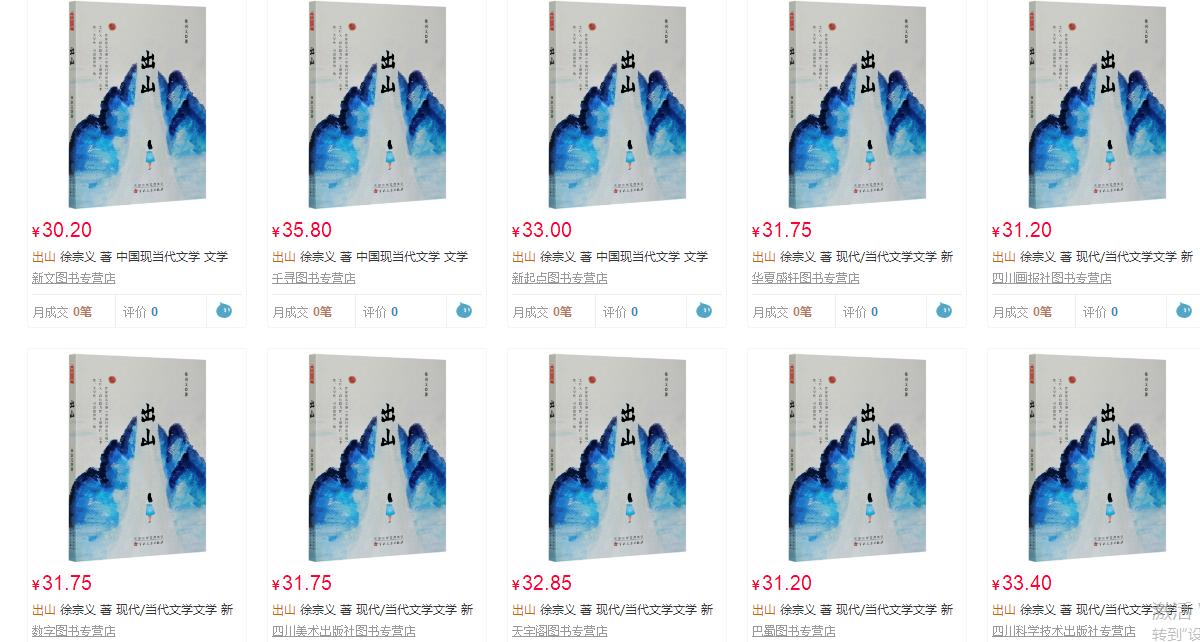Go to the 天宝阁图书专营店 store
This screenshot has height=642, width=1200.
pyautogui.click(x=560, y=631)
